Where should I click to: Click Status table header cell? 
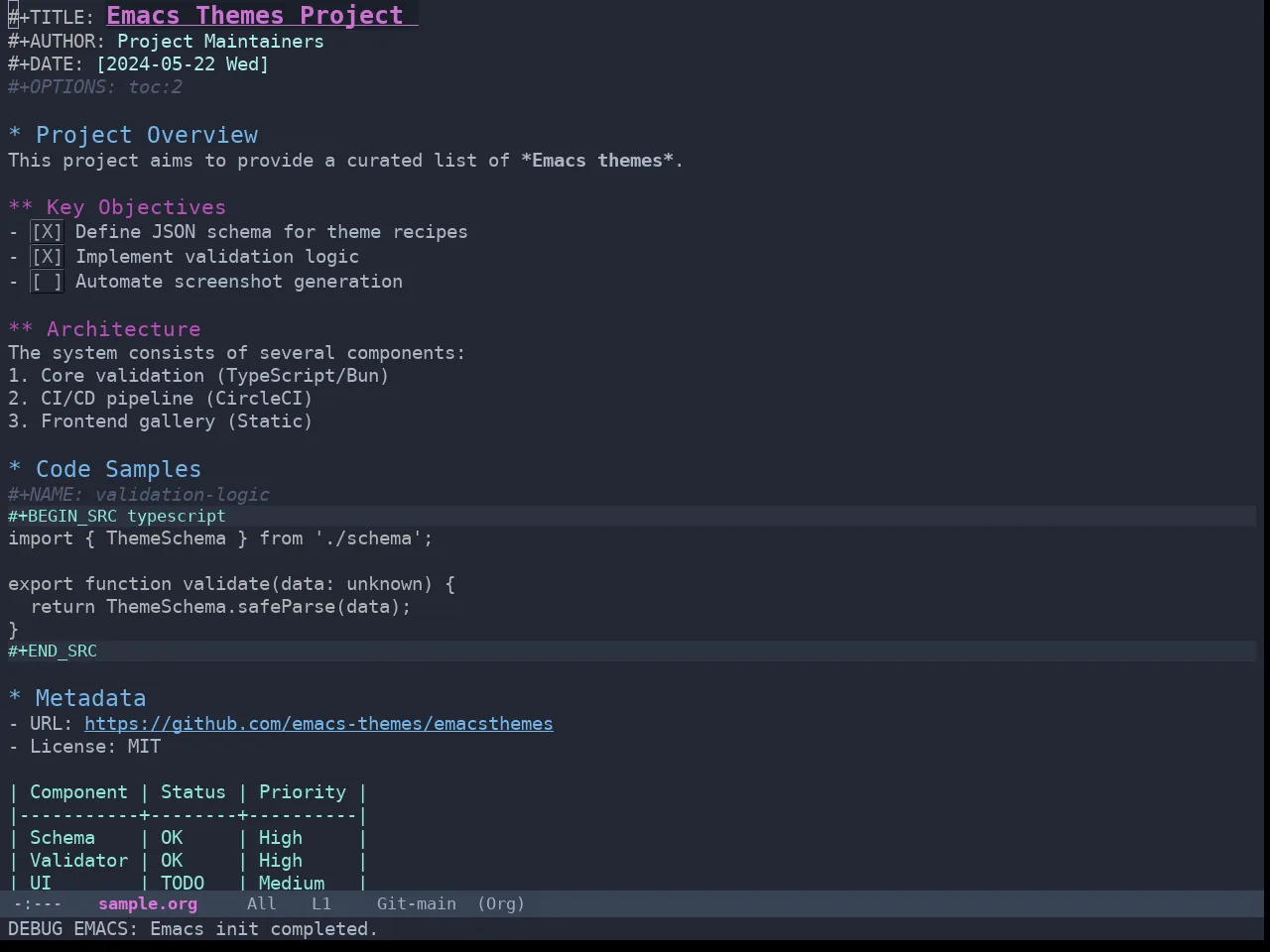(x=193, y=792)
